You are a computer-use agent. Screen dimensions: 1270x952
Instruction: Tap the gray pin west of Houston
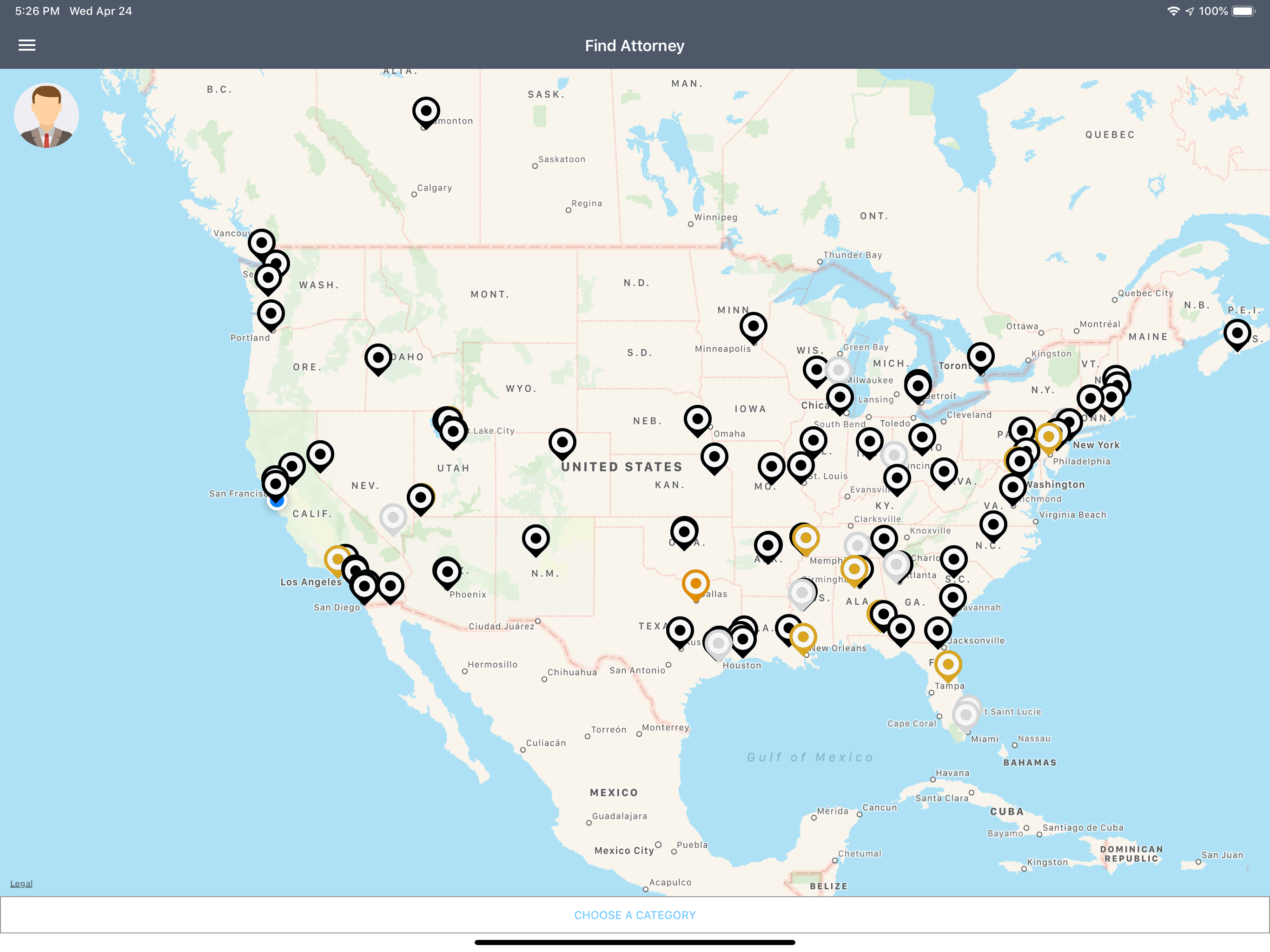(718, 644)
